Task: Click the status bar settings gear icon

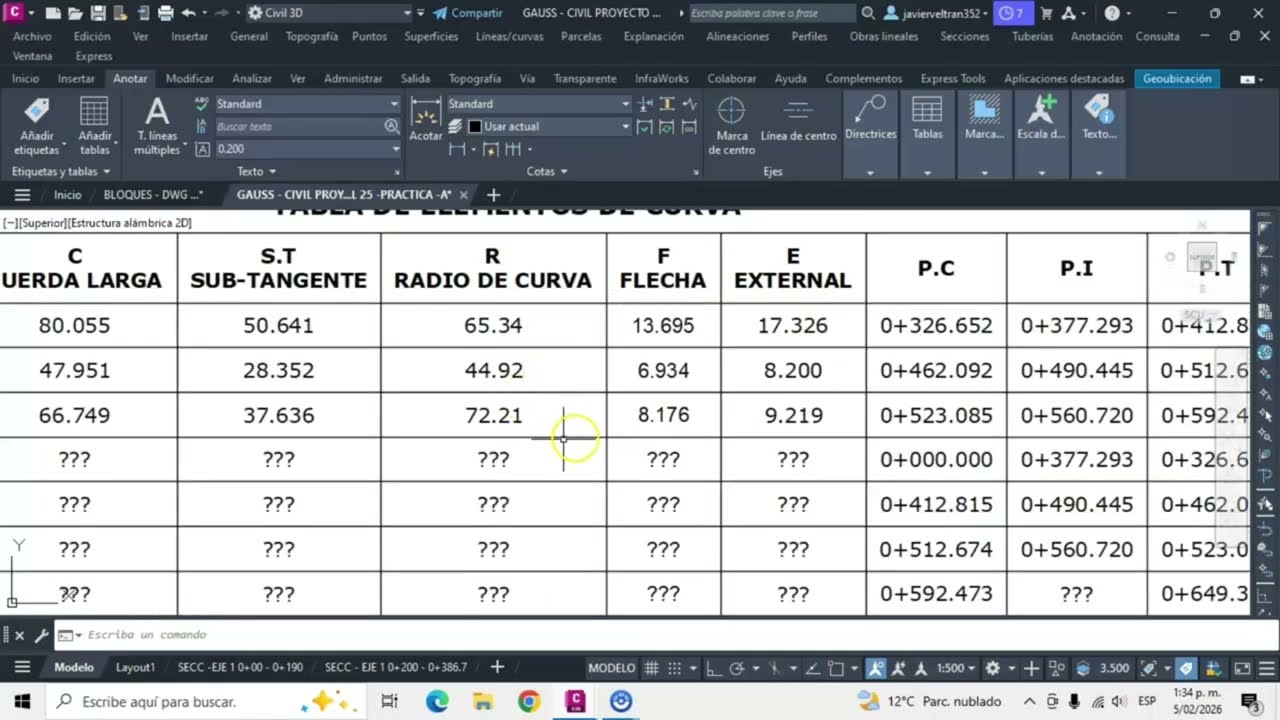Action: tap(992, 668)
